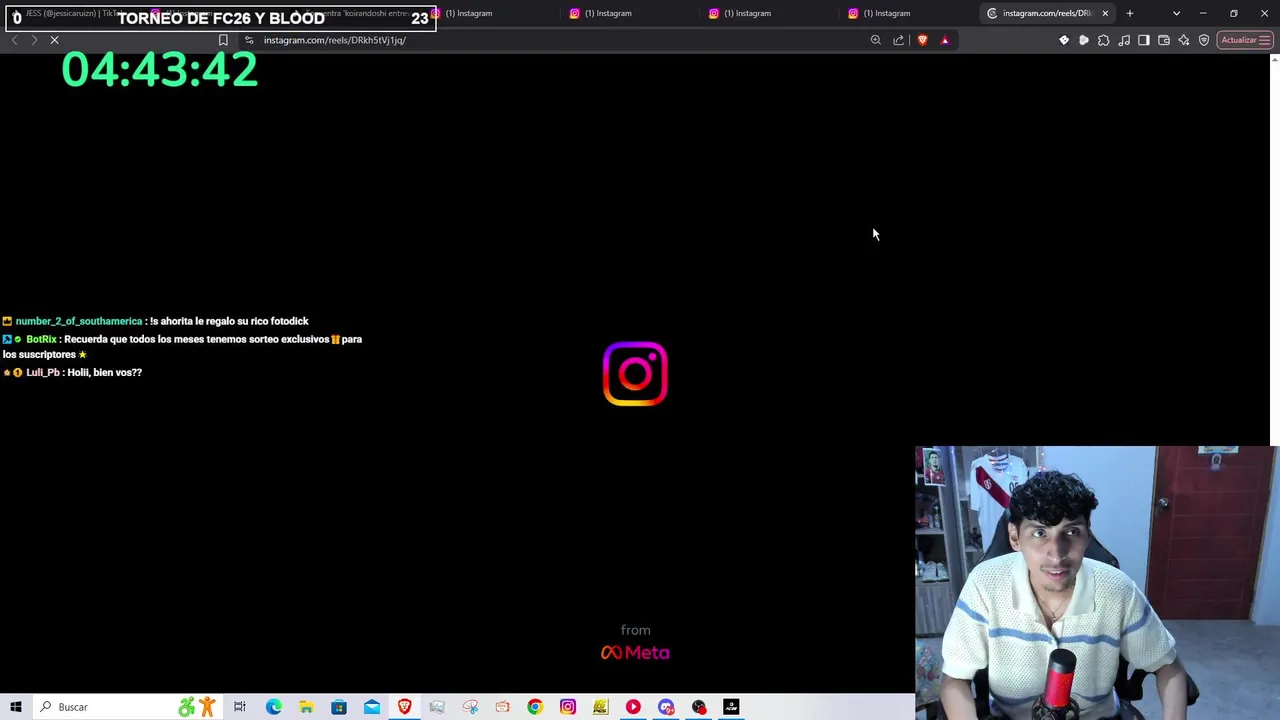
Task: Open the Instagram app taskbar icon
Action: (568, 707)
